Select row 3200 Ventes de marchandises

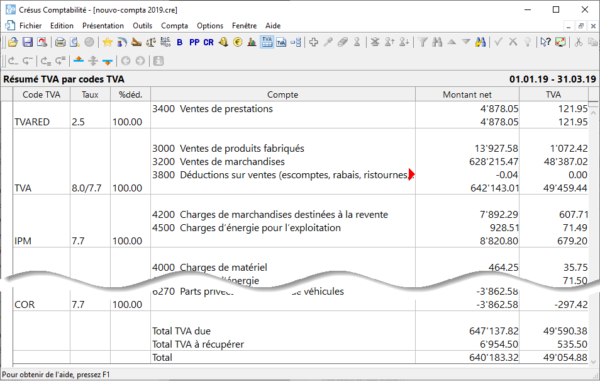[x=300, y=161]
